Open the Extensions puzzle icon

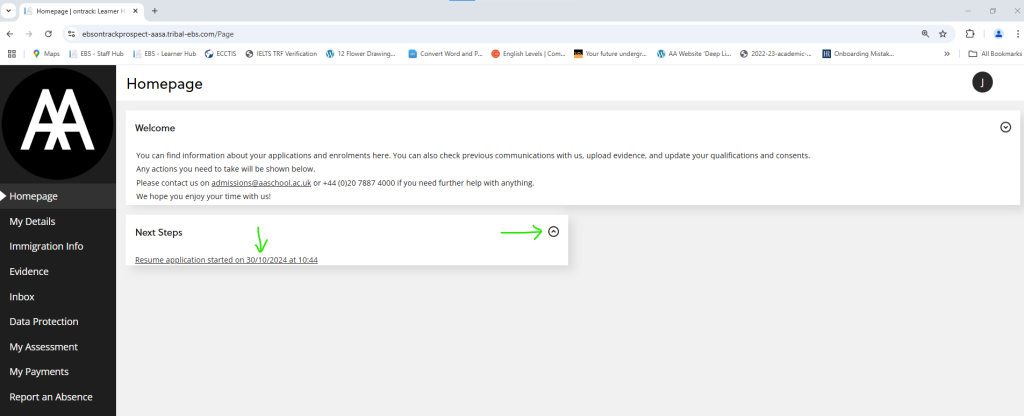pyautogui.click(x=970, y=34)
